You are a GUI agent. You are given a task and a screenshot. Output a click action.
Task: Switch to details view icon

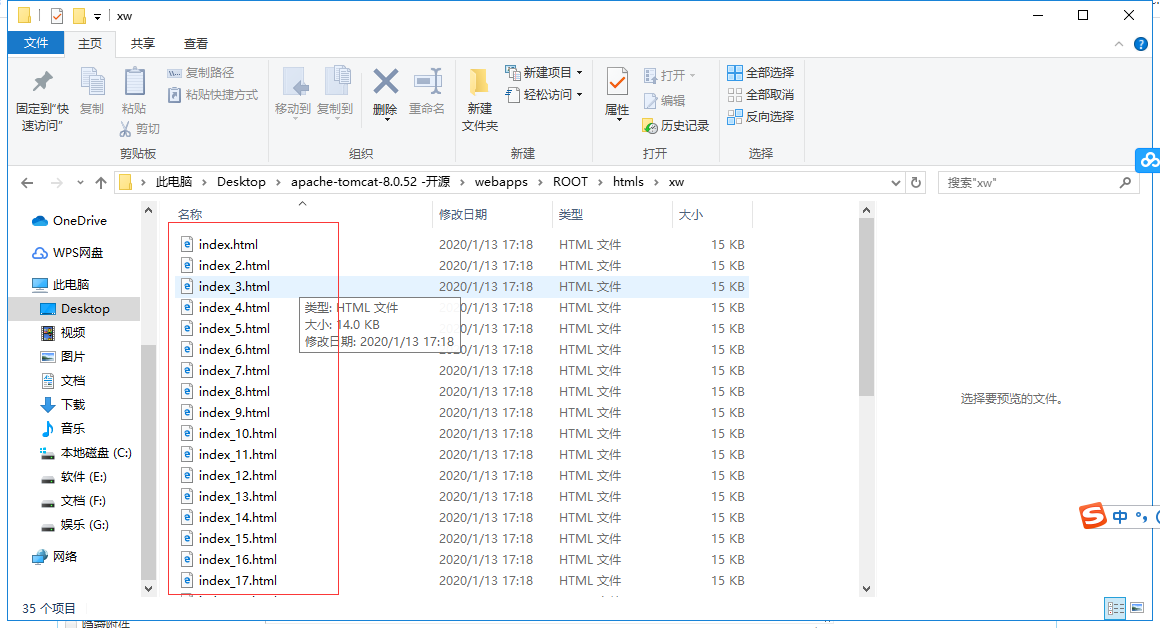(x=1115, y=608)
